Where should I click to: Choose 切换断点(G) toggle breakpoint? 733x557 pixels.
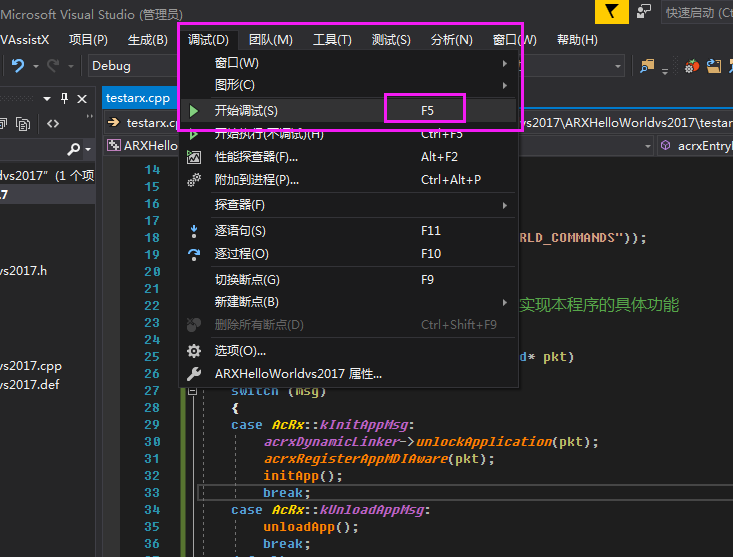pos(349,280)
